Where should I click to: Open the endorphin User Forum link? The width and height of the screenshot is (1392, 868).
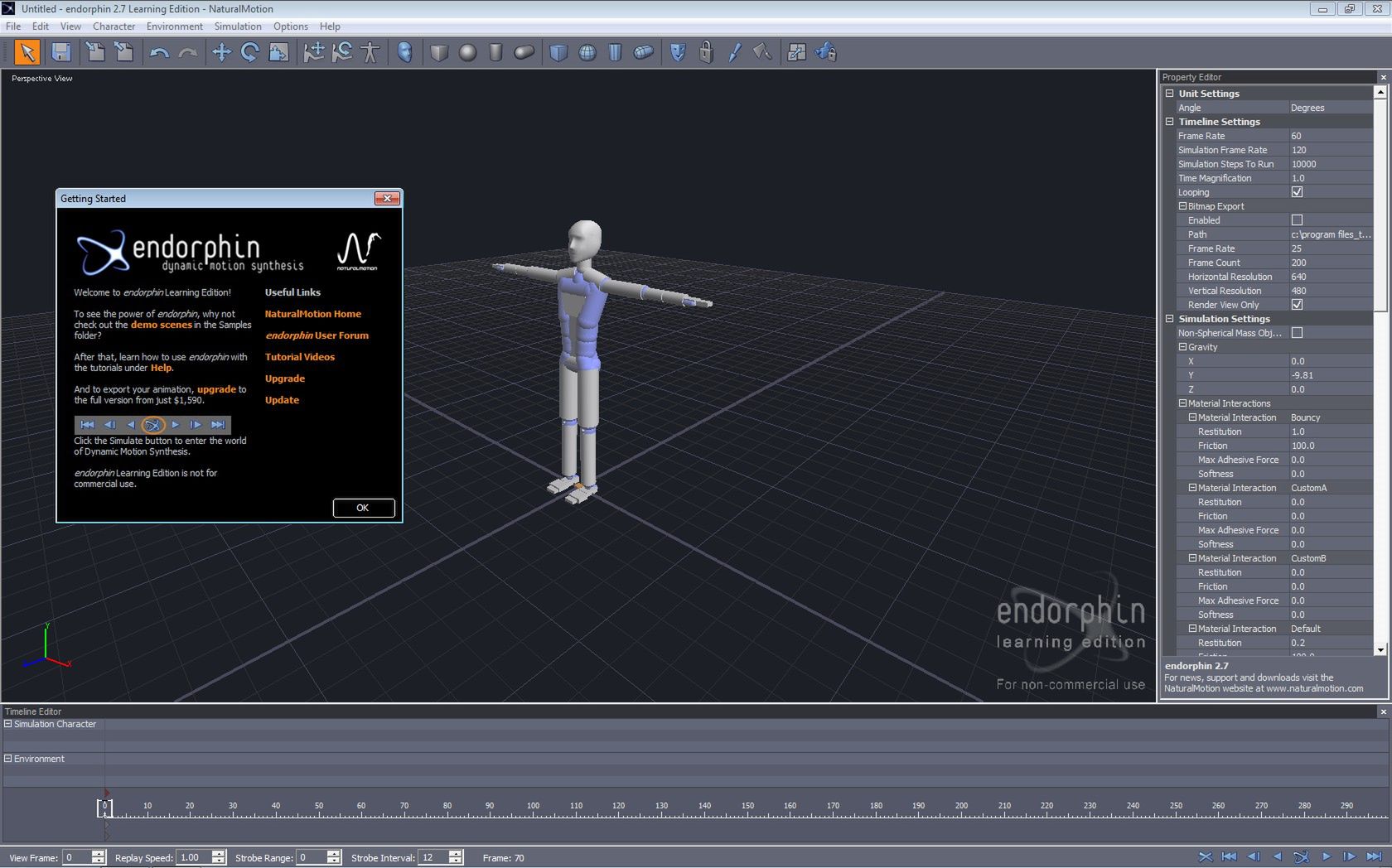click(317, 335)
